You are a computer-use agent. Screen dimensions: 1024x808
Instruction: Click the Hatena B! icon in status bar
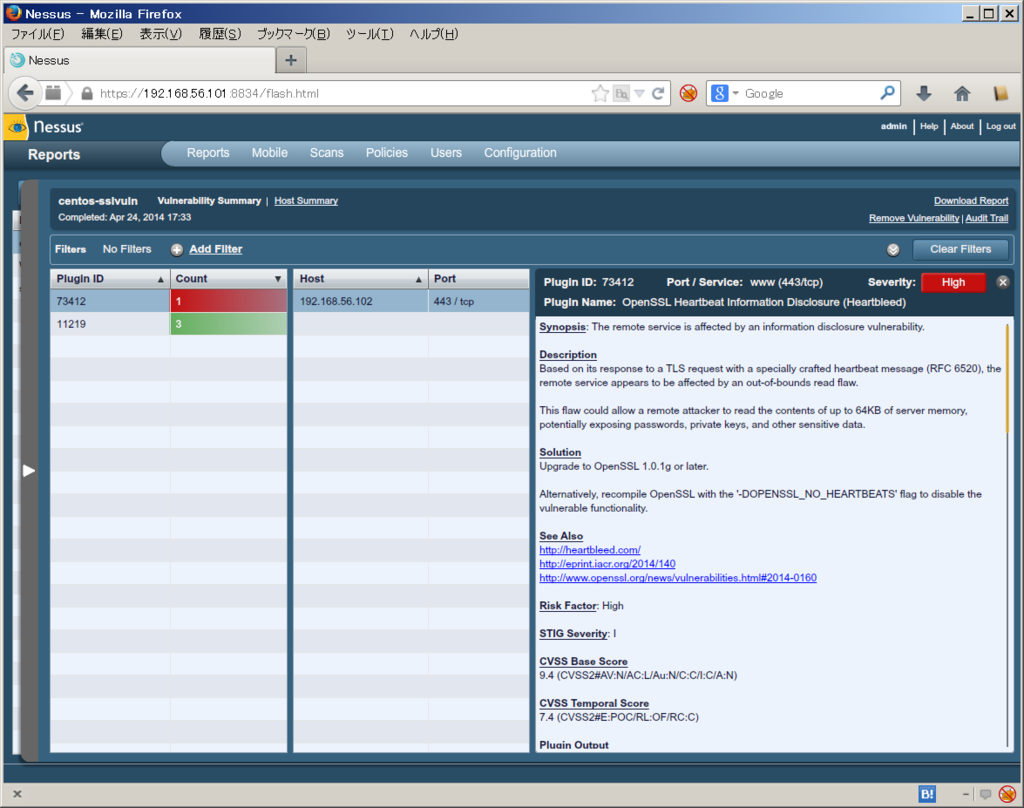pos(927,794)
